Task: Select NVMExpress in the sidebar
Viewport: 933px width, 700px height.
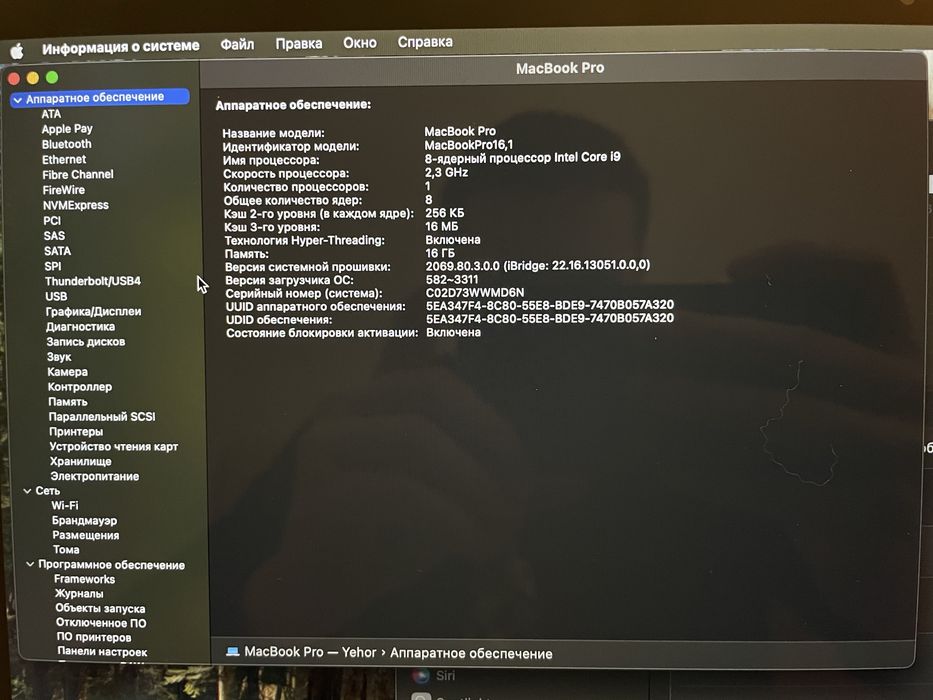Action: click(x=76, y=205)
